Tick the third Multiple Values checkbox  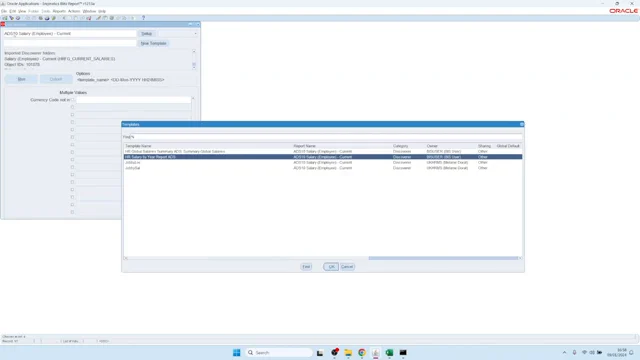tap(73, 115)
